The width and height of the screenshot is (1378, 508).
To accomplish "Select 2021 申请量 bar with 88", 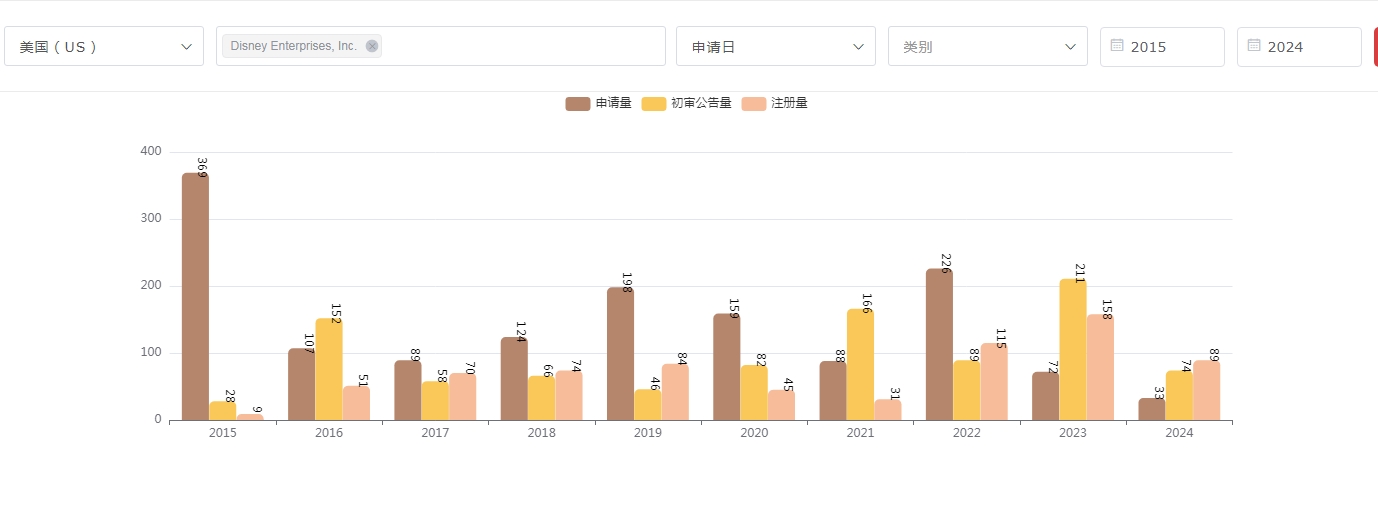I will [x=833, y=391].
